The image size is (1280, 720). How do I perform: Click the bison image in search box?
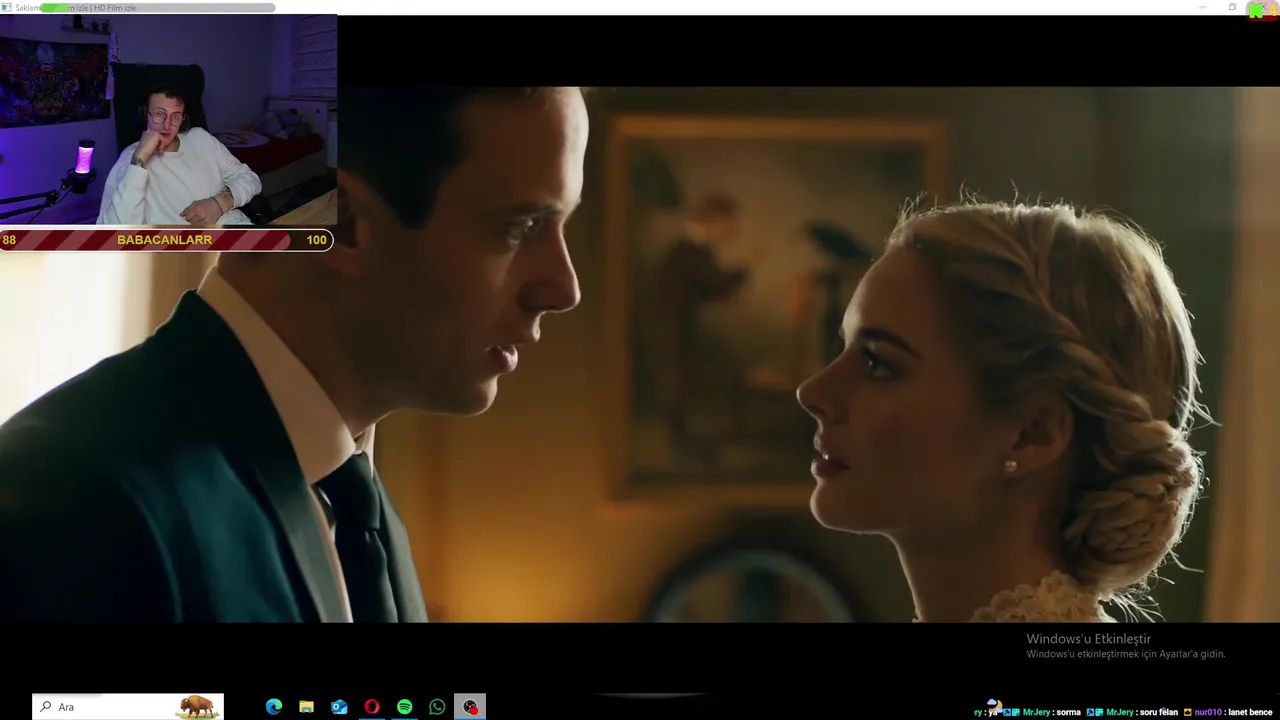(x=197, y=707)
